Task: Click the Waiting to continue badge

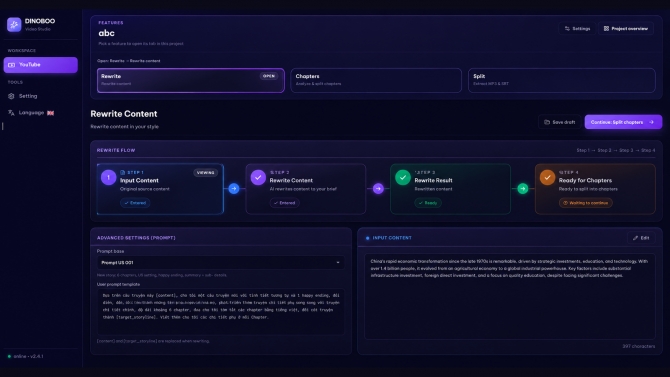Action: [586, 203]
